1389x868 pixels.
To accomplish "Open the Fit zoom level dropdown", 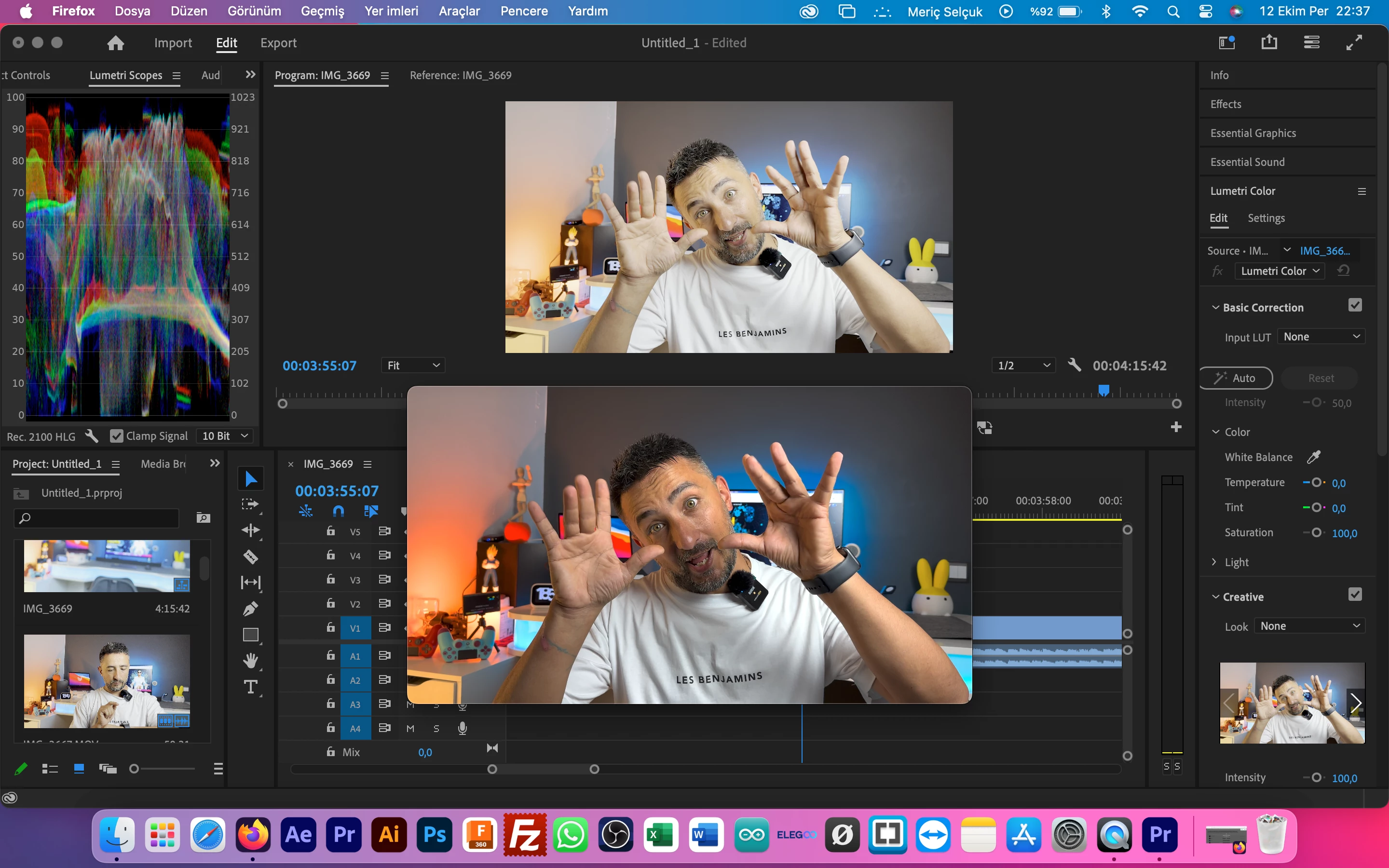I will tap(413, 365).
